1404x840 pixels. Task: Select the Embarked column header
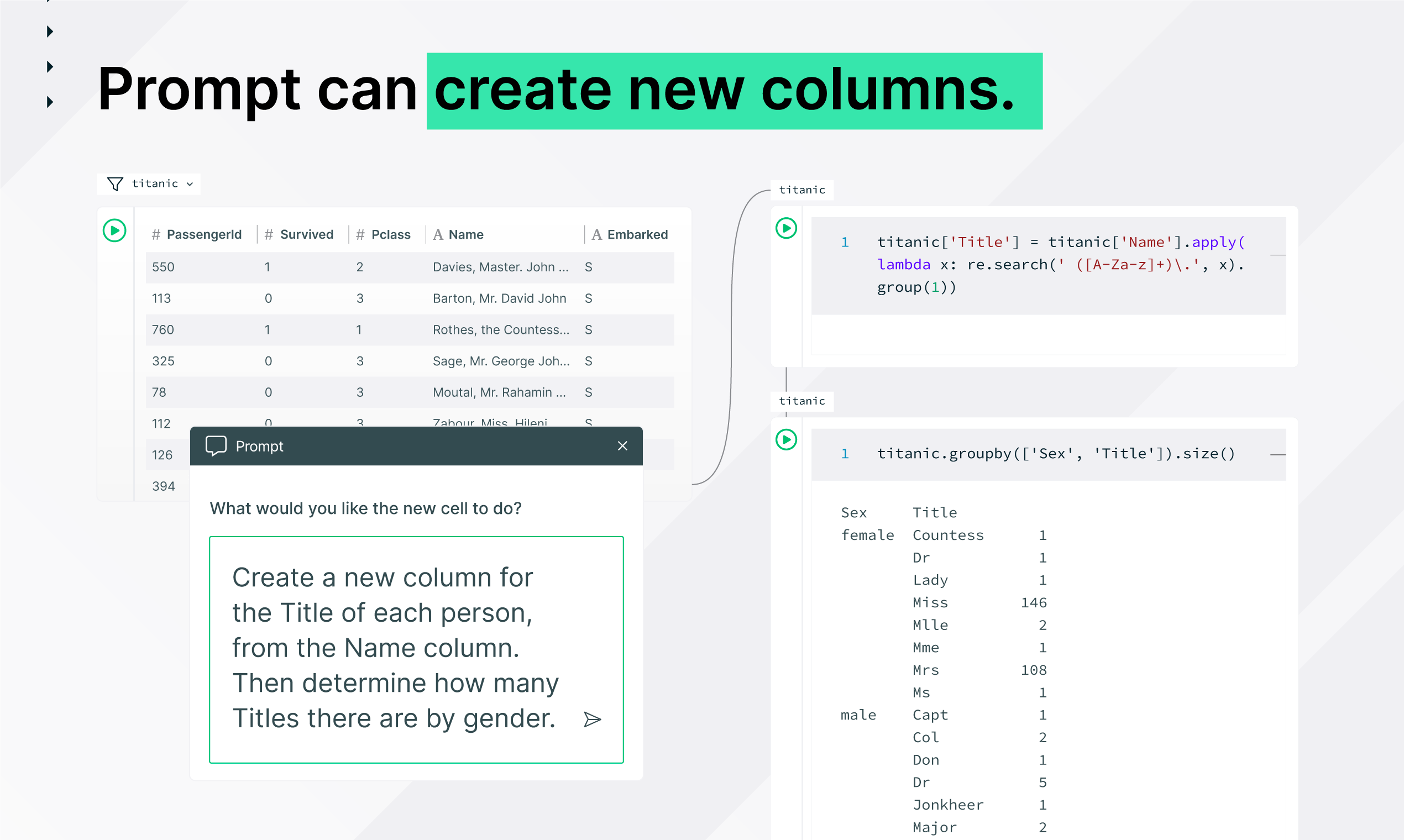pos(637,234)
